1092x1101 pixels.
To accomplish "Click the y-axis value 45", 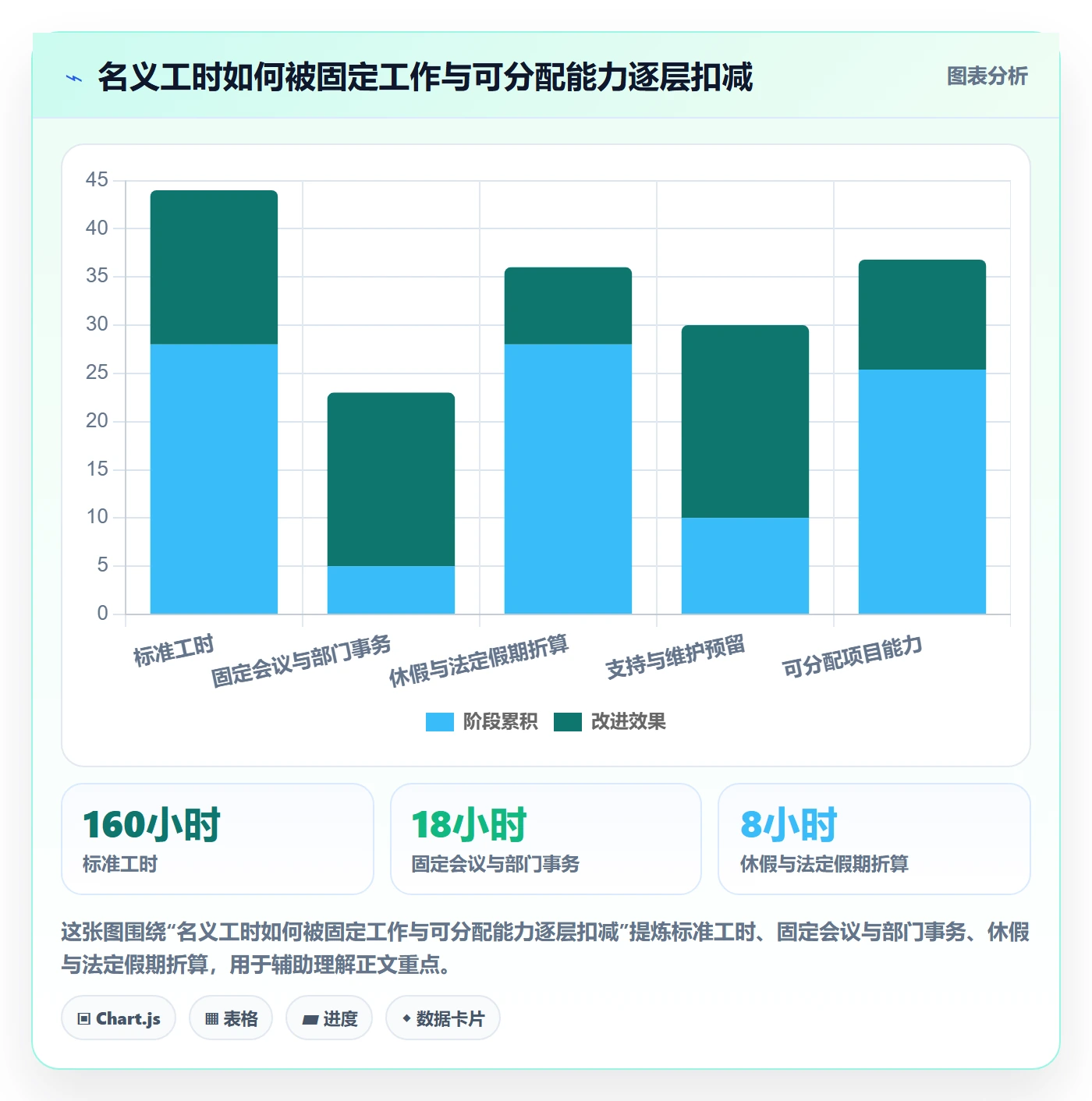I will click(x=97, y=180).
